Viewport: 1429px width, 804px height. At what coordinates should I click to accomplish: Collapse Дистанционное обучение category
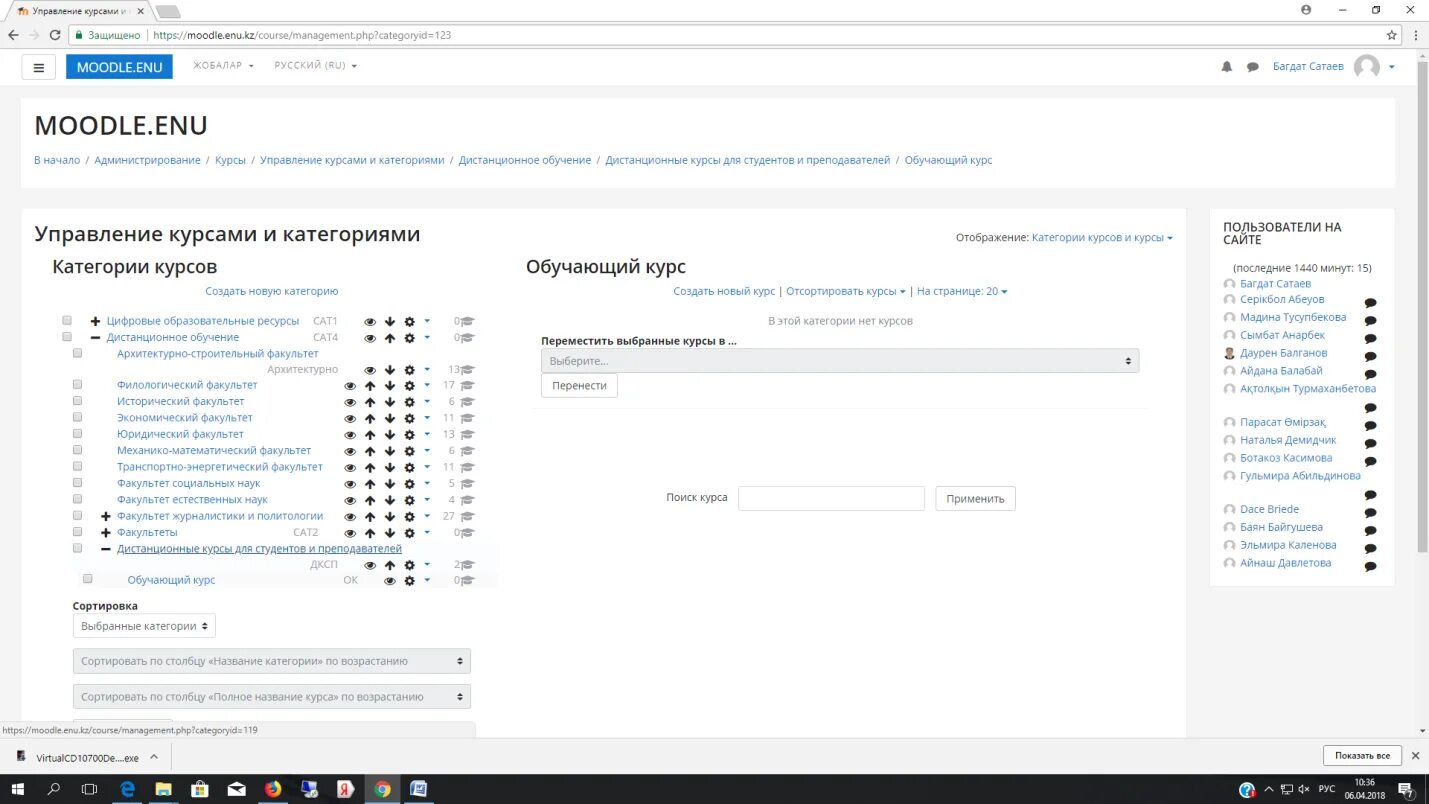coord(96,338)
